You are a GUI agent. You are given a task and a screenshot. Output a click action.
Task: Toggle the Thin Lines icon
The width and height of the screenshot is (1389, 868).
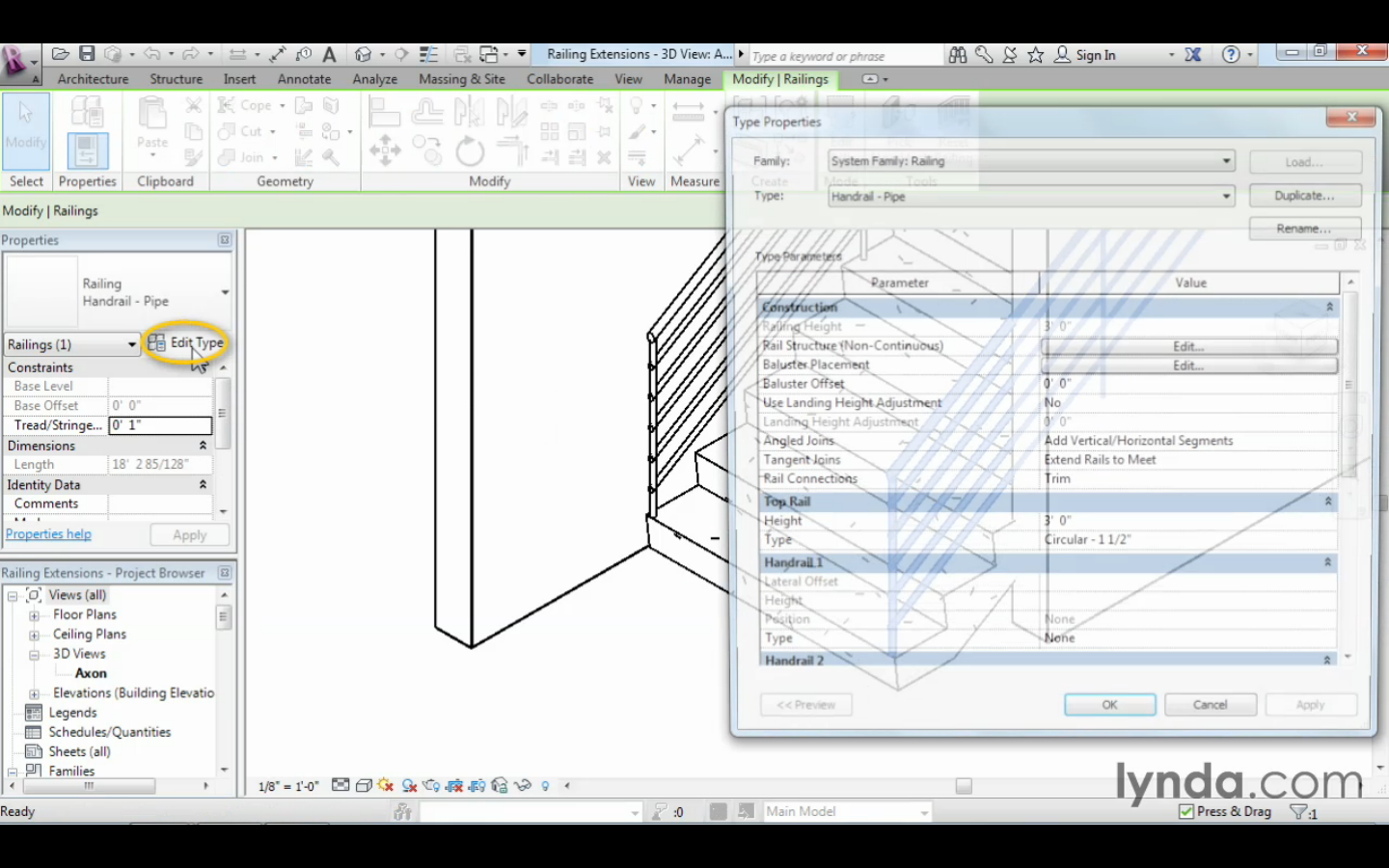click(x=429, y=54)
